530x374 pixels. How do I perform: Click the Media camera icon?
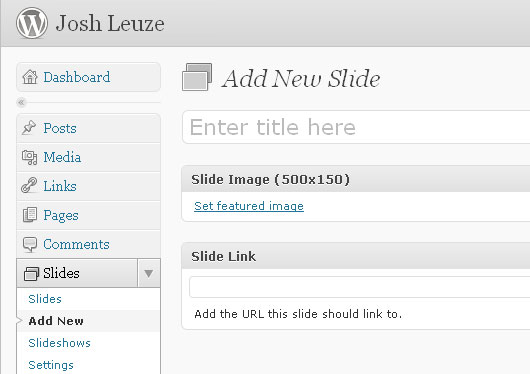[29, 157]
